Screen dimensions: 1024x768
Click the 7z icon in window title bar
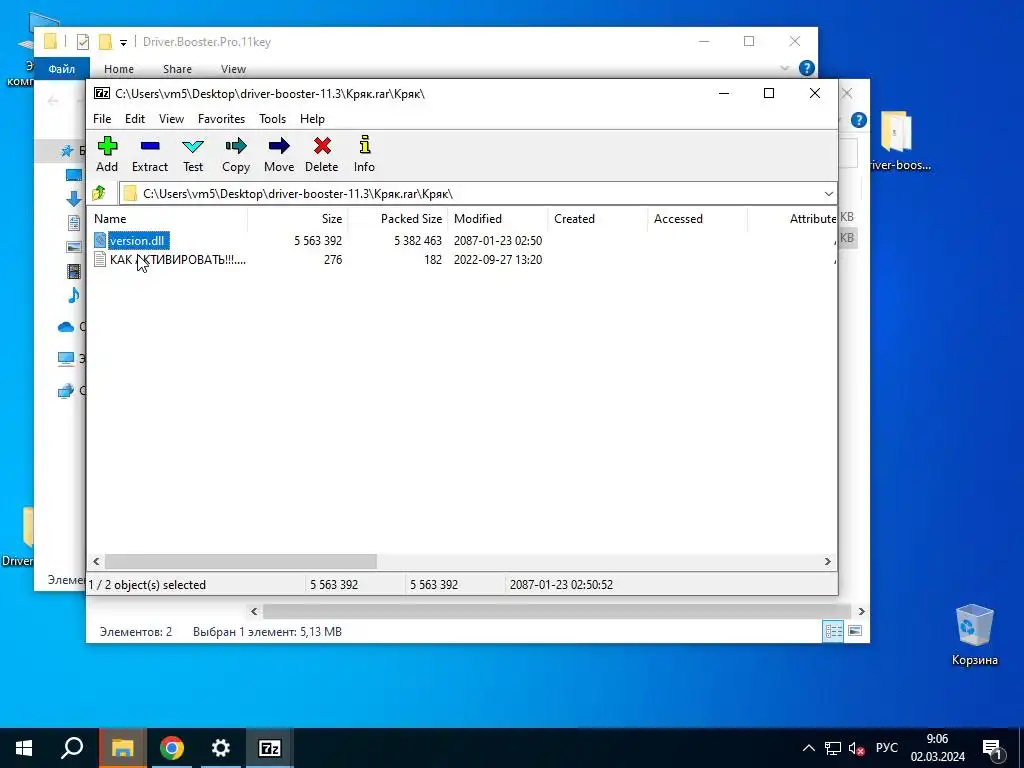102,93
